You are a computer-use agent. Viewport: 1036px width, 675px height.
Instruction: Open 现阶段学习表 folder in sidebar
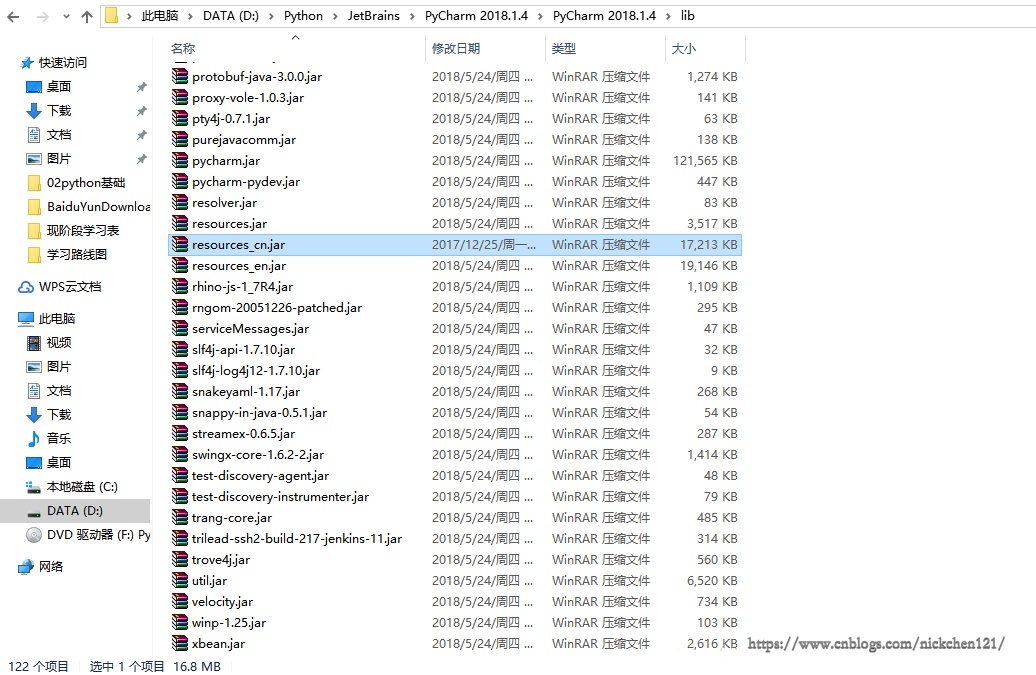[83, 231]
